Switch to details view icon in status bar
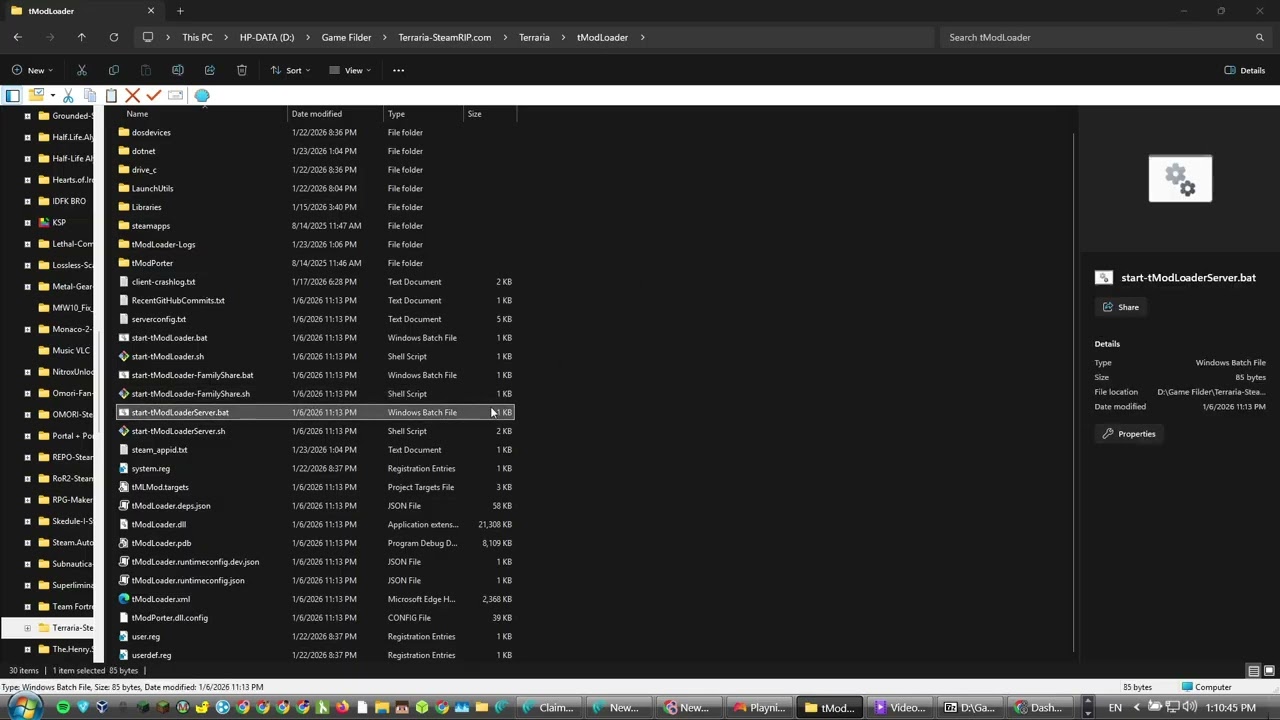 [x=1253, y=671]
